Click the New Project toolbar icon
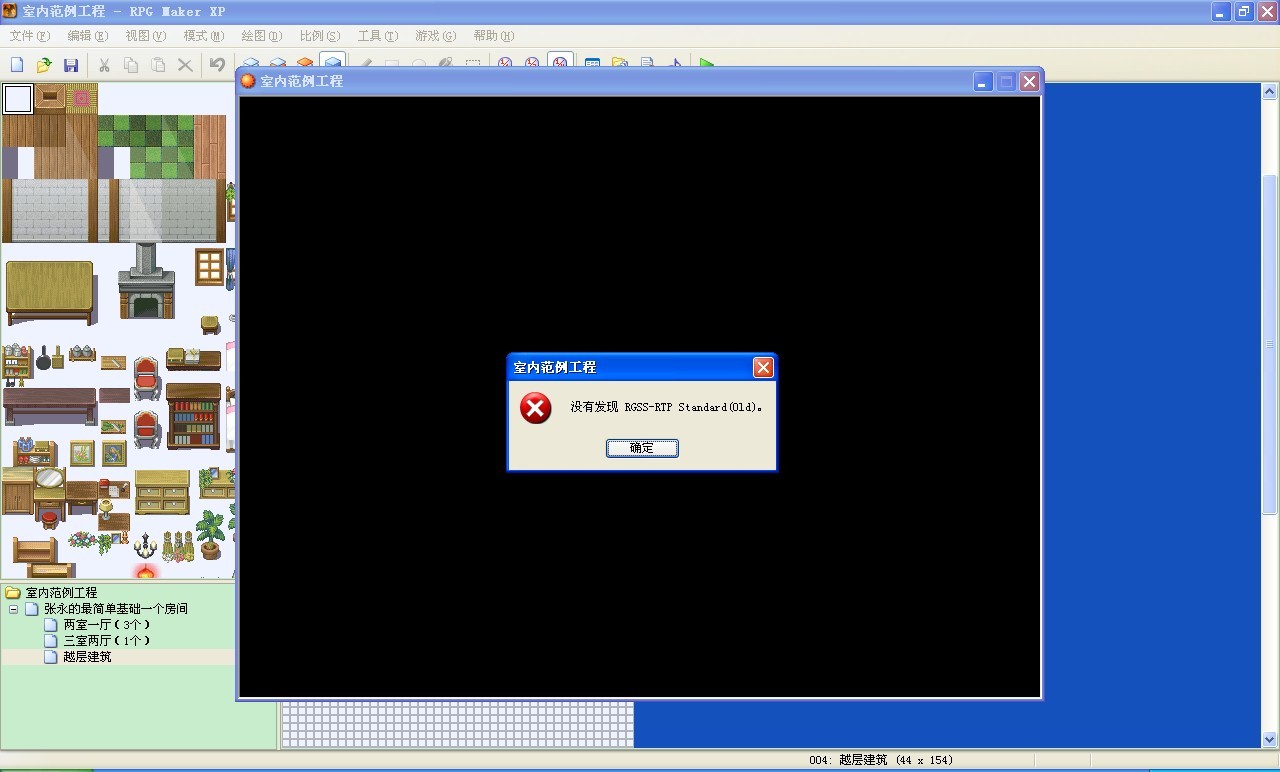The width and height of the screenshot is (1280, 772). tap(17, 65)
